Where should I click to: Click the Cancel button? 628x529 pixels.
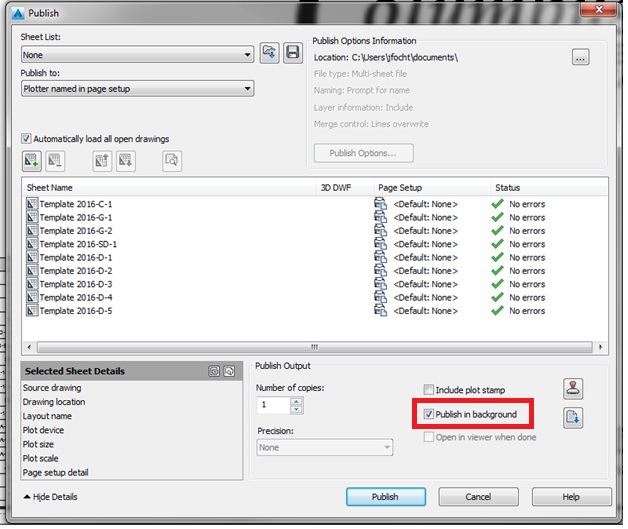coord(478,497)
